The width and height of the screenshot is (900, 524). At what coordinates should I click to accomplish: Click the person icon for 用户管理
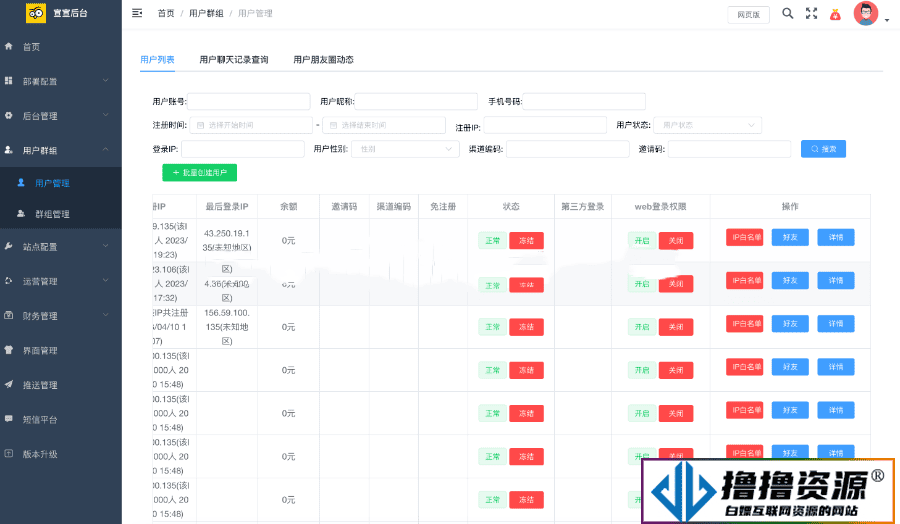click(x=21, y=183)
